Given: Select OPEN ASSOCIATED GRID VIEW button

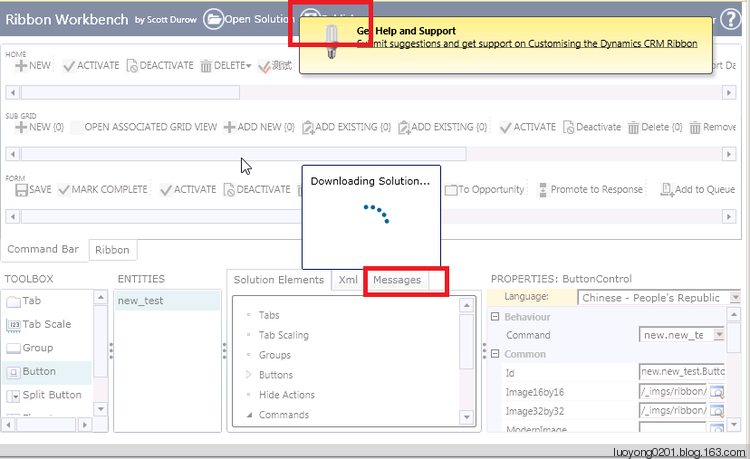Looking at the screenshot, I should point(144,127).
